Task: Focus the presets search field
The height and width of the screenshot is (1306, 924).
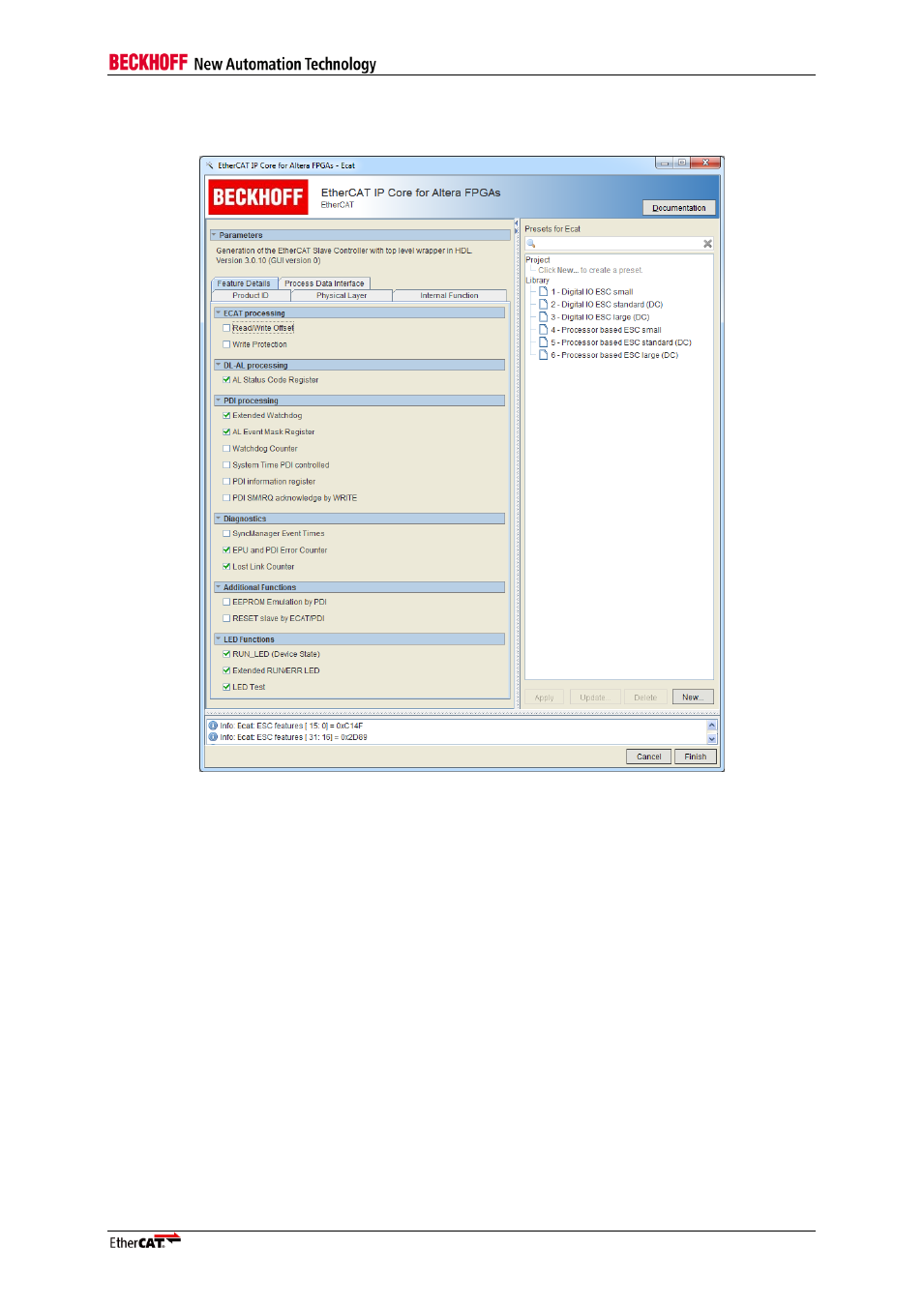Action: click(619, 244)
